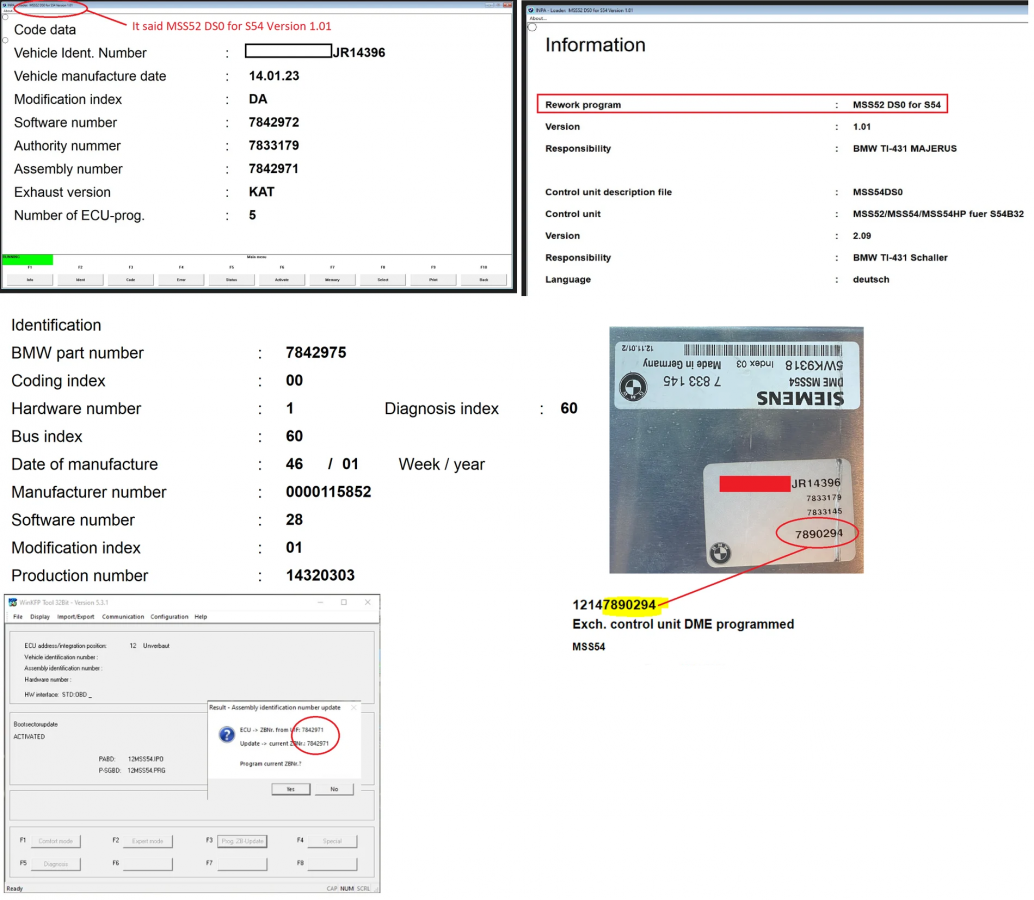Viewport: 1034px width, 900px height.
Task: Click Yes in the ZBNr update dialog
Action: point(291,789)
